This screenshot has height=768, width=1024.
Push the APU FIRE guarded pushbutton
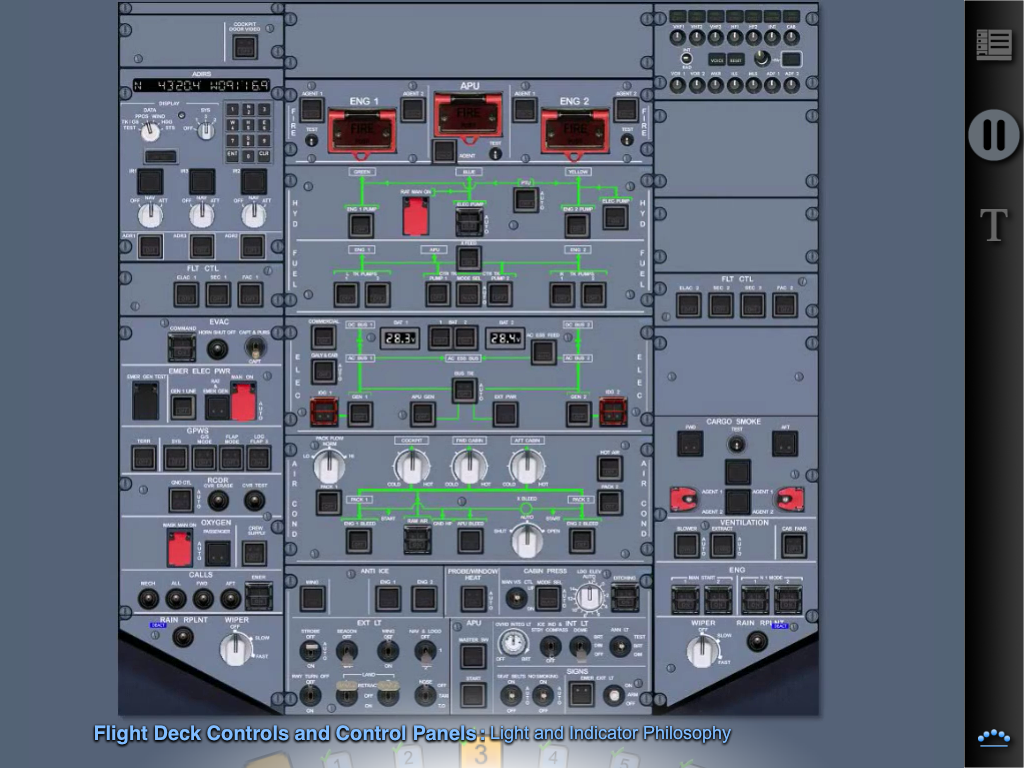coord(469,120)
